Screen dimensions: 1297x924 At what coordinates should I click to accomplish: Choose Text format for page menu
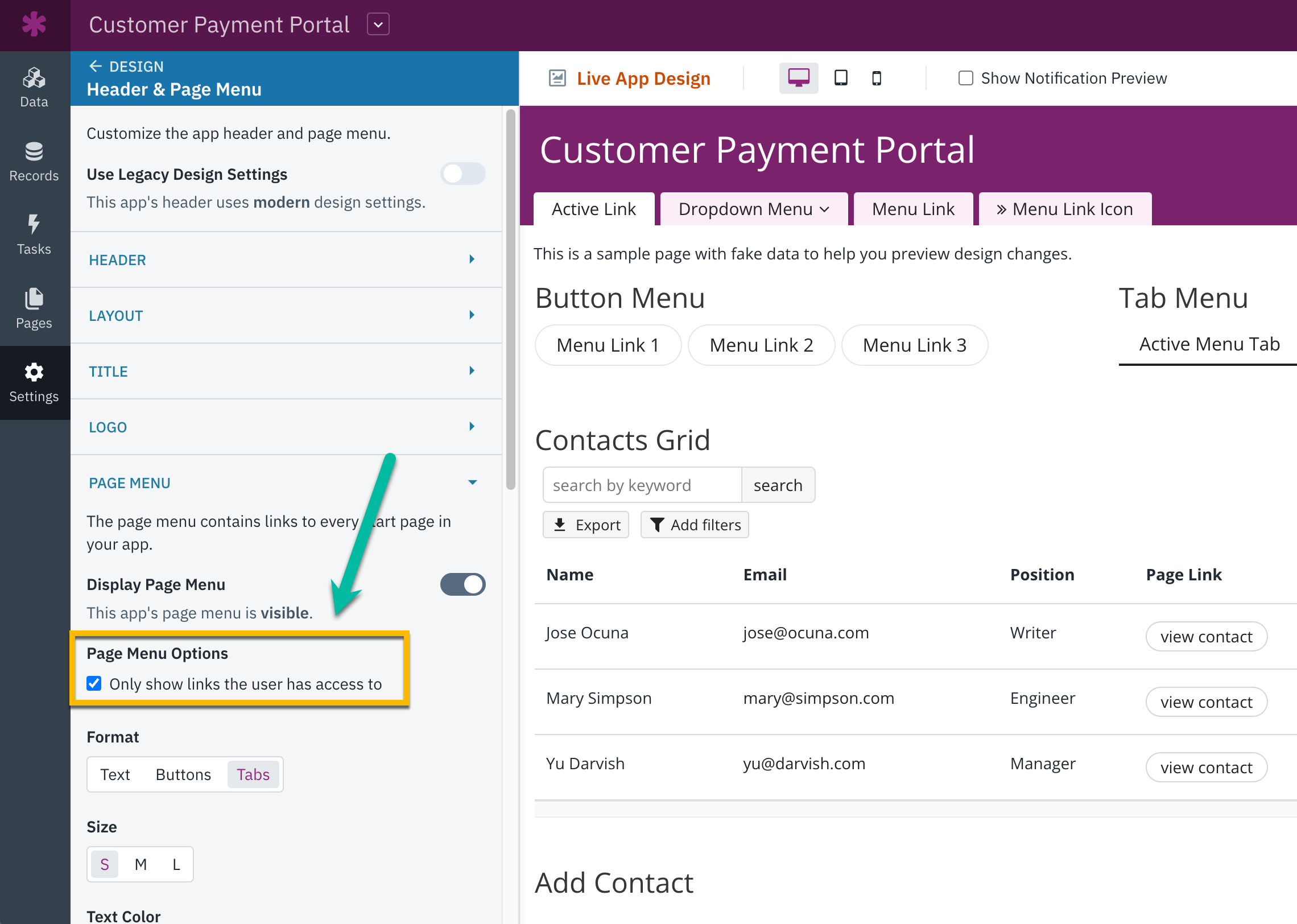[x=115, y=774]
